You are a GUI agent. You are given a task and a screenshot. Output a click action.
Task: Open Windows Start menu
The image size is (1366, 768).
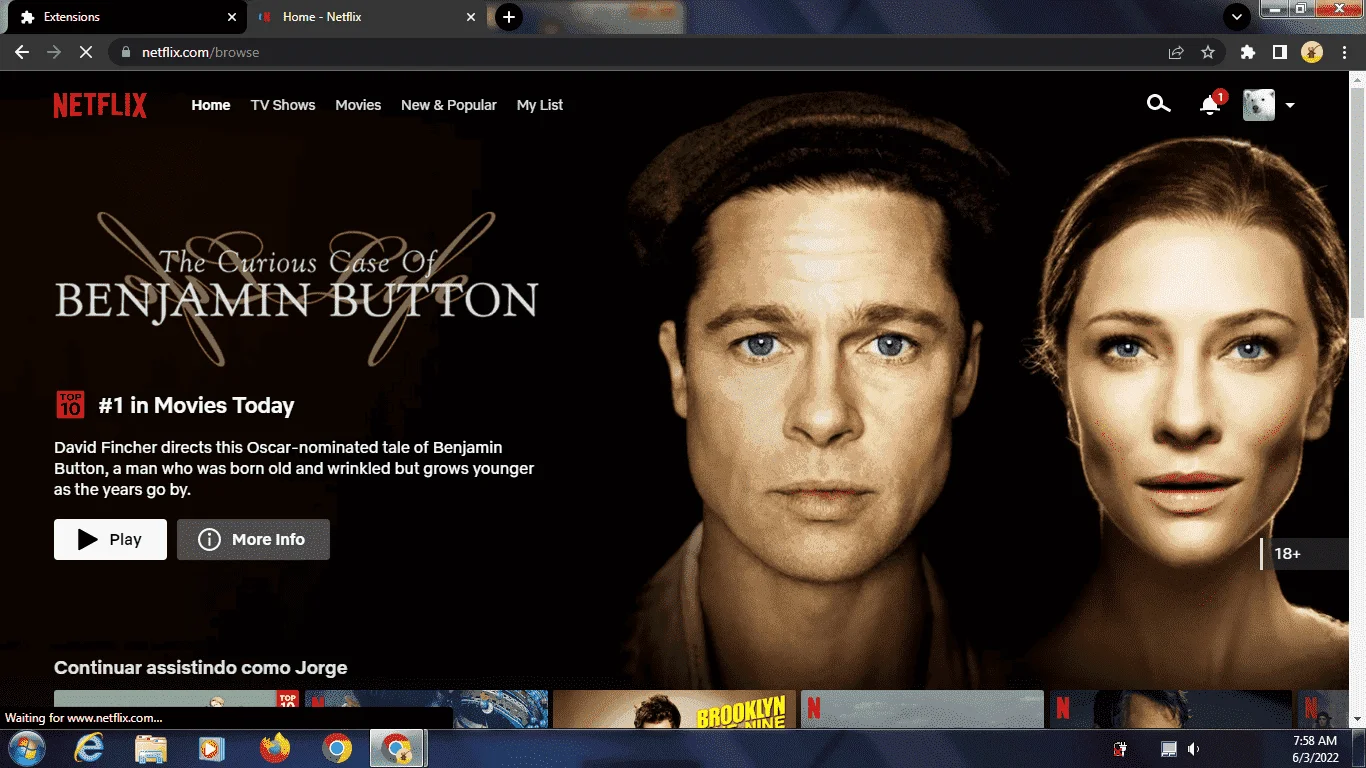click(25, 748)
